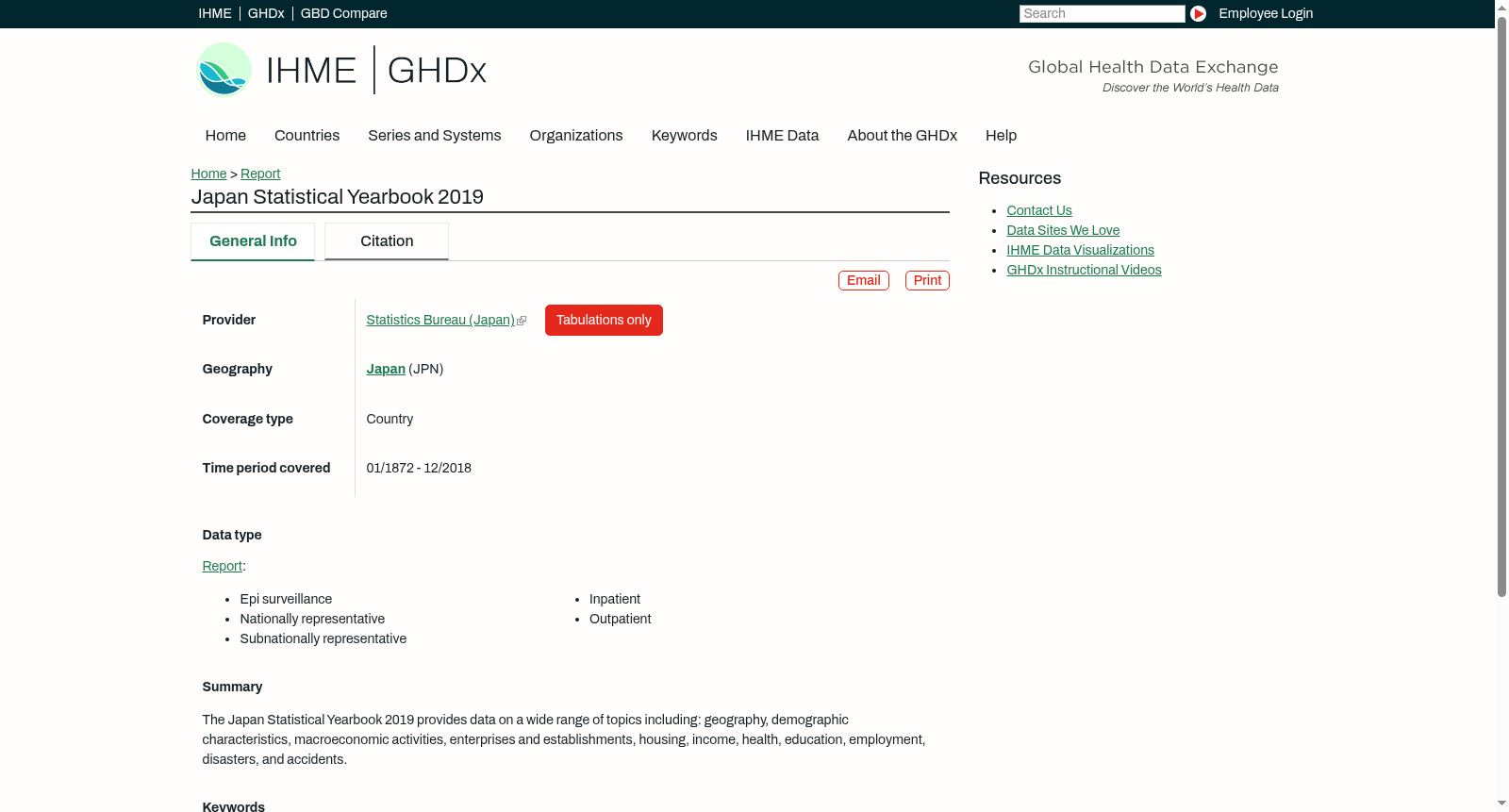Click the Search input field
The image size is (1509, 812).
coord(1102,13)
